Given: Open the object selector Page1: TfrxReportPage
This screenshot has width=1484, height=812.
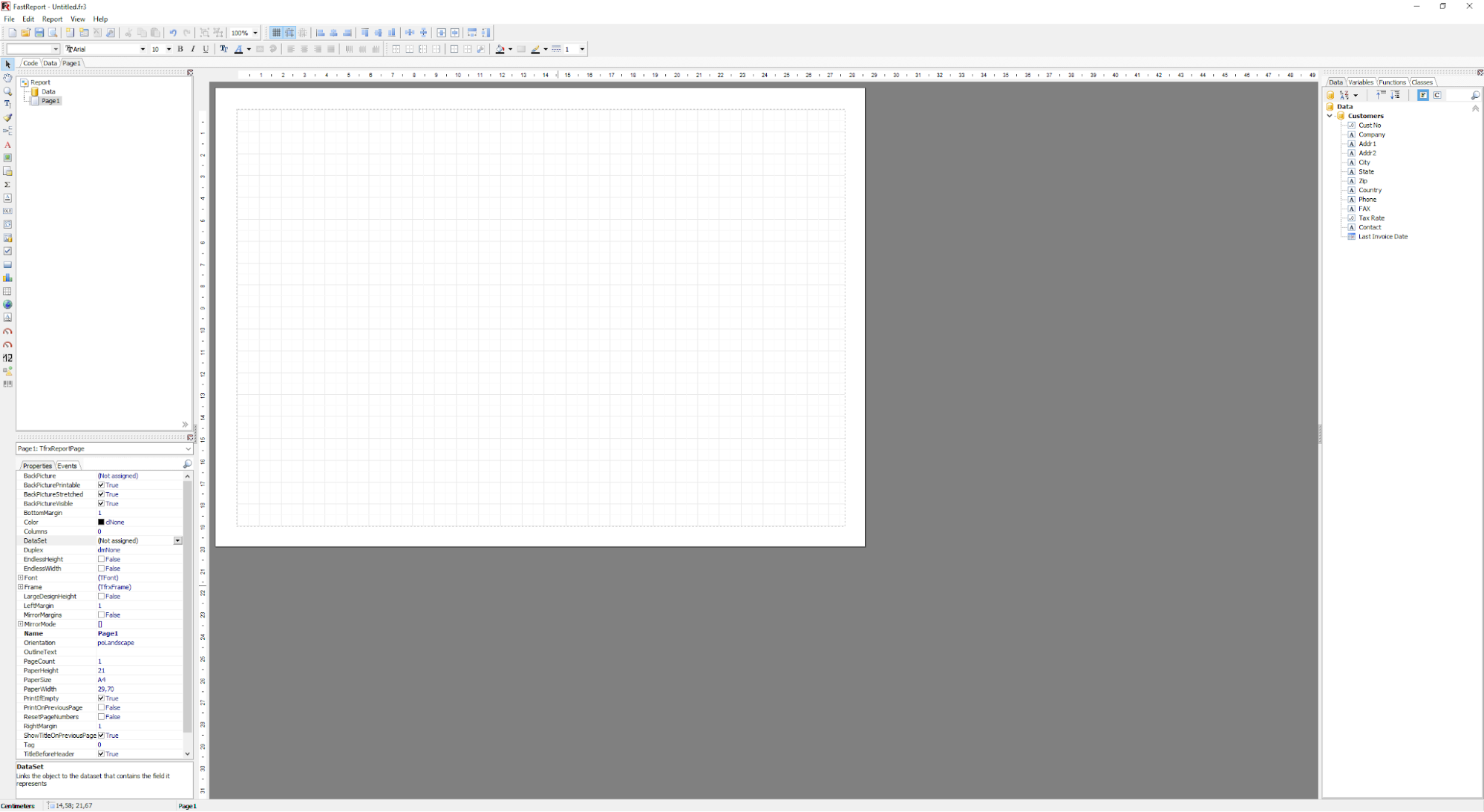Looking at the screenshot, I should point(104,448).
